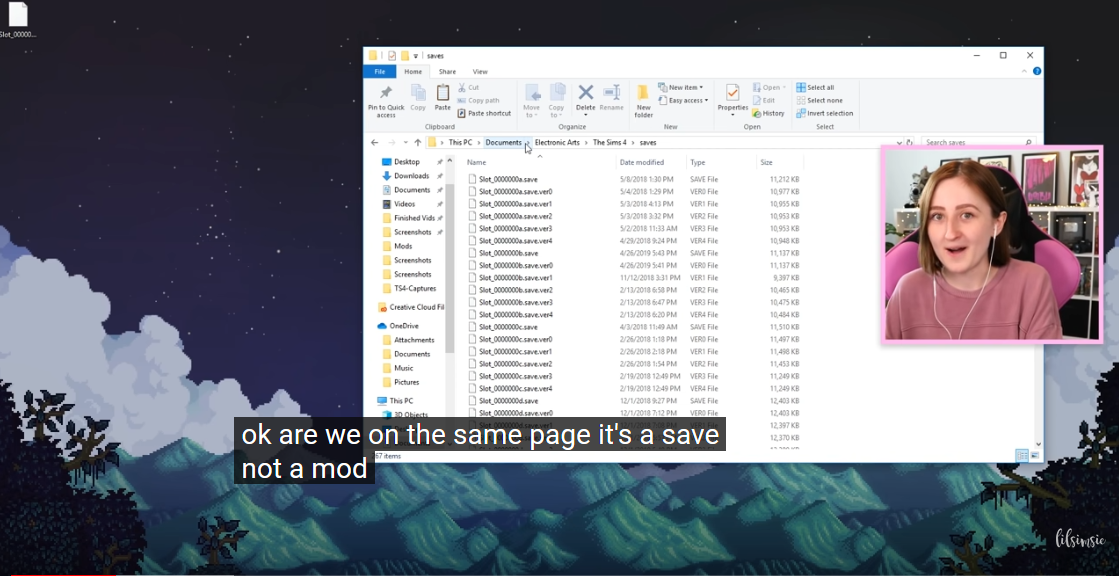
Task: Go back with the left arrow button
Action: click(x=375, y=143)
